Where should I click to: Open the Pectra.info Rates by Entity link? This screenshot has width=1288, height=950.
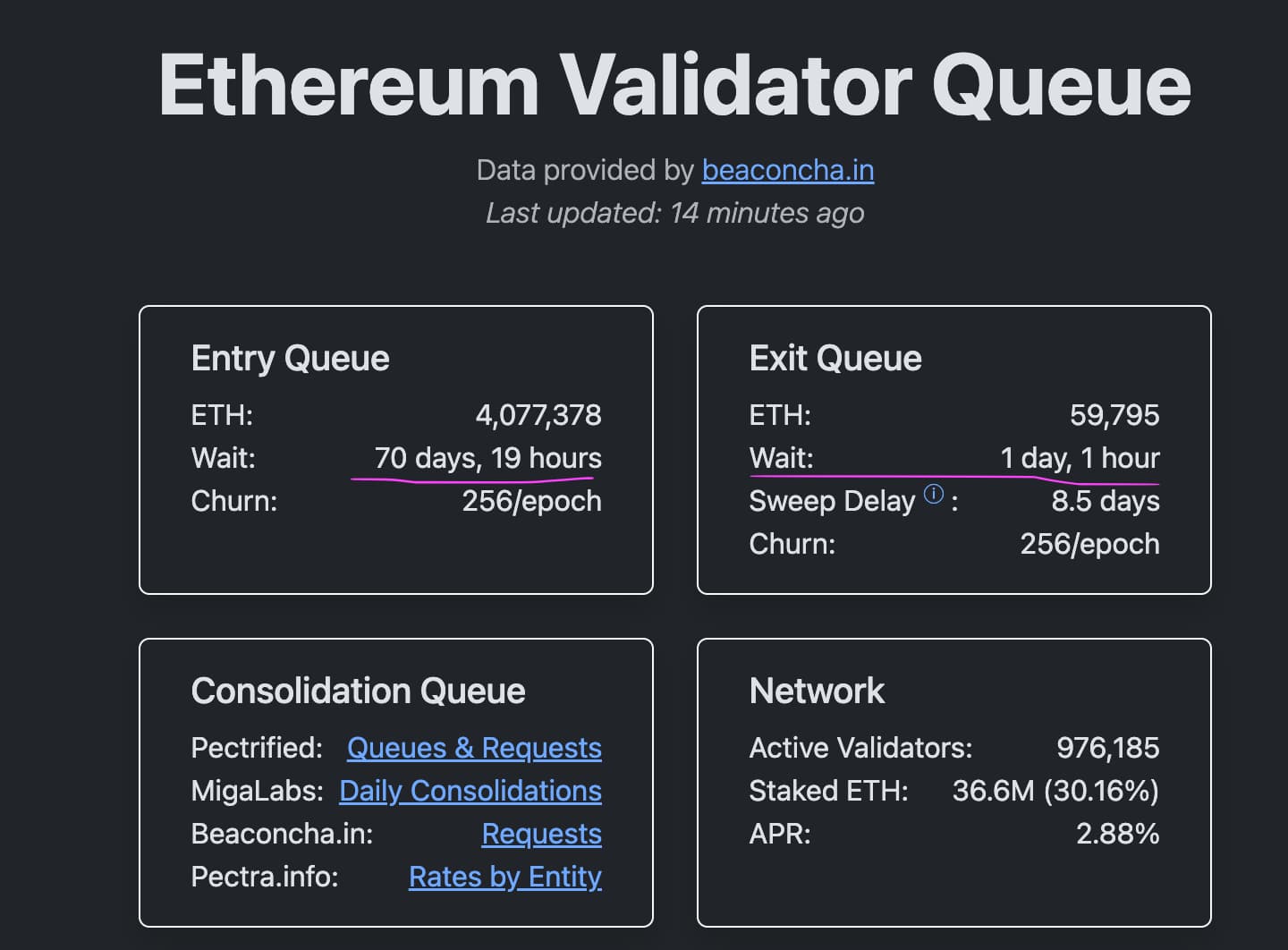coord(504,877)
